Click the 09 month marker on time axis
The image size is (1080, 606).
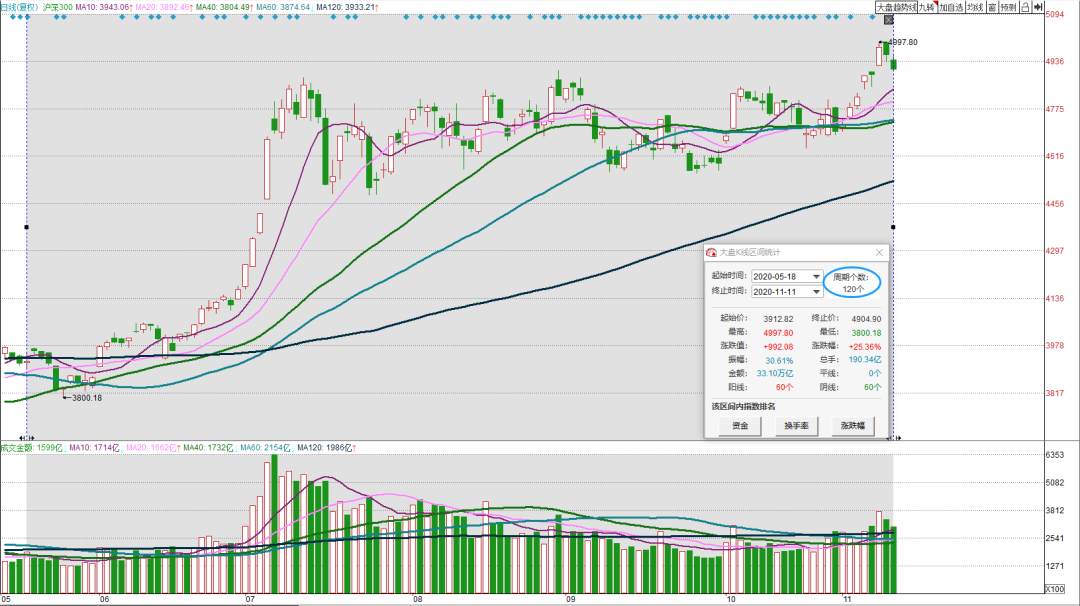(x=570, y=599)
